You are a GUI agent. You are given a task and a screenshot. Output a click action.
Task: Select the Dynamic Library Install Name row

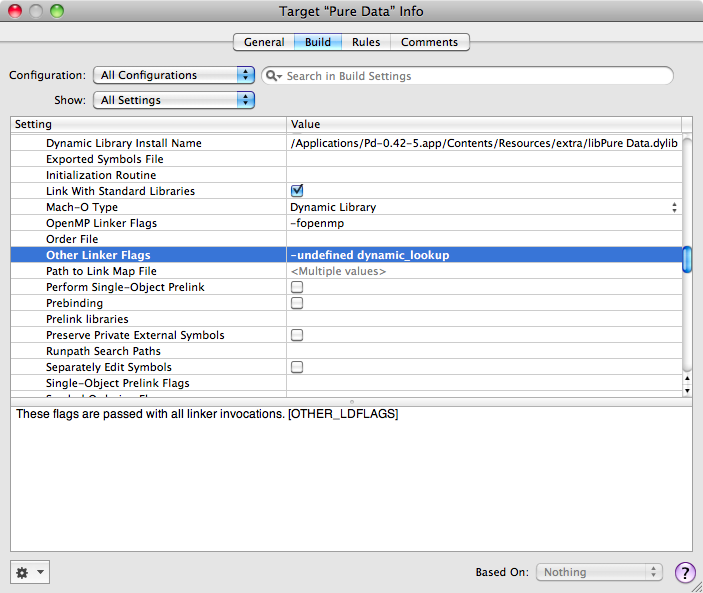click(x=347, y=143)
